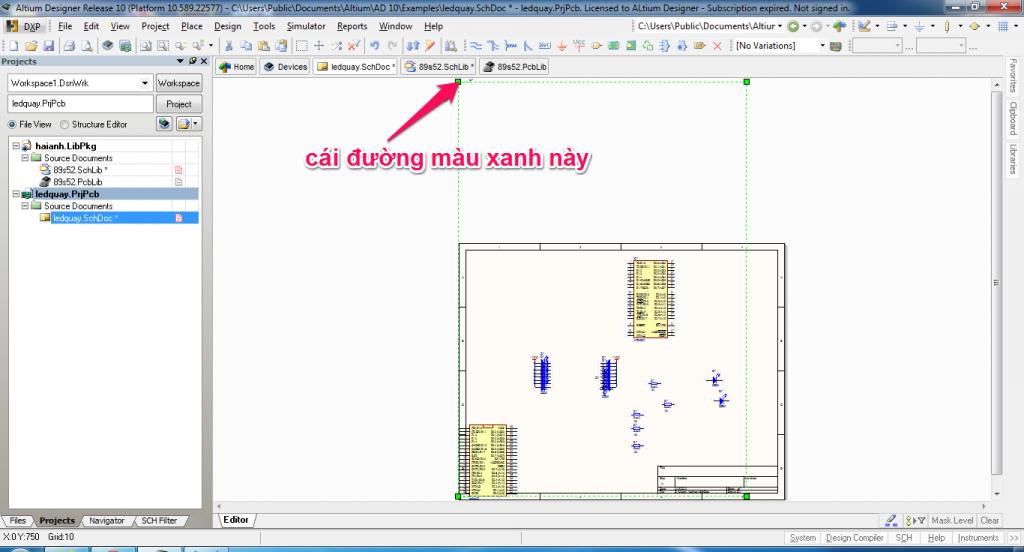The image size is (1024, 552).
Task: Collapse Source Documents under haianh.LibPkg
Action: point(25,158)
